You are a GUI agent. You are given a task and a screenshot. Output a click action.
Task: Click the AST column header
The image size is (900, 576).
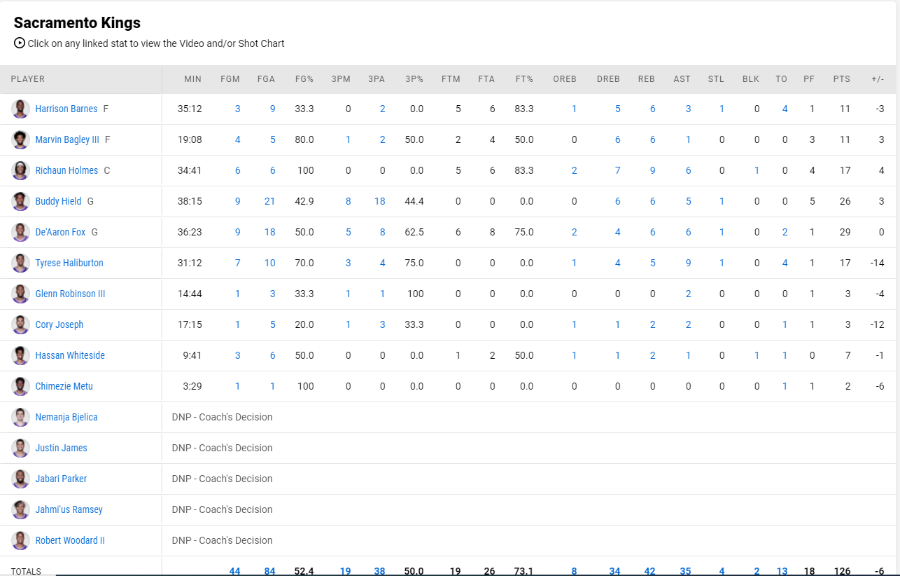(682, 79)
